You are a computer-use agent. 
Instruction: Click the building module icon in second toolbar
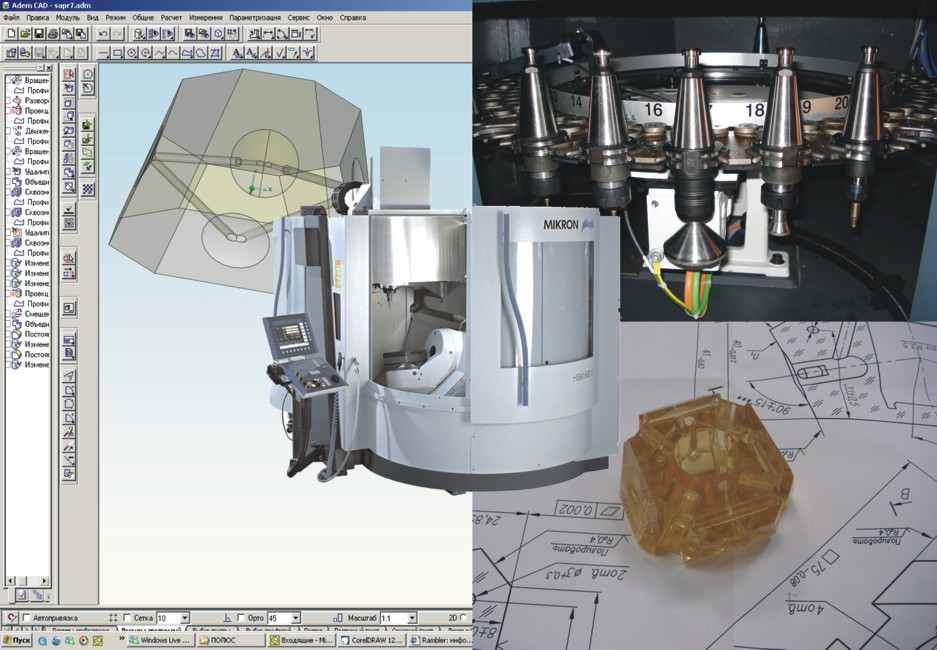click(x=11, y=53)
